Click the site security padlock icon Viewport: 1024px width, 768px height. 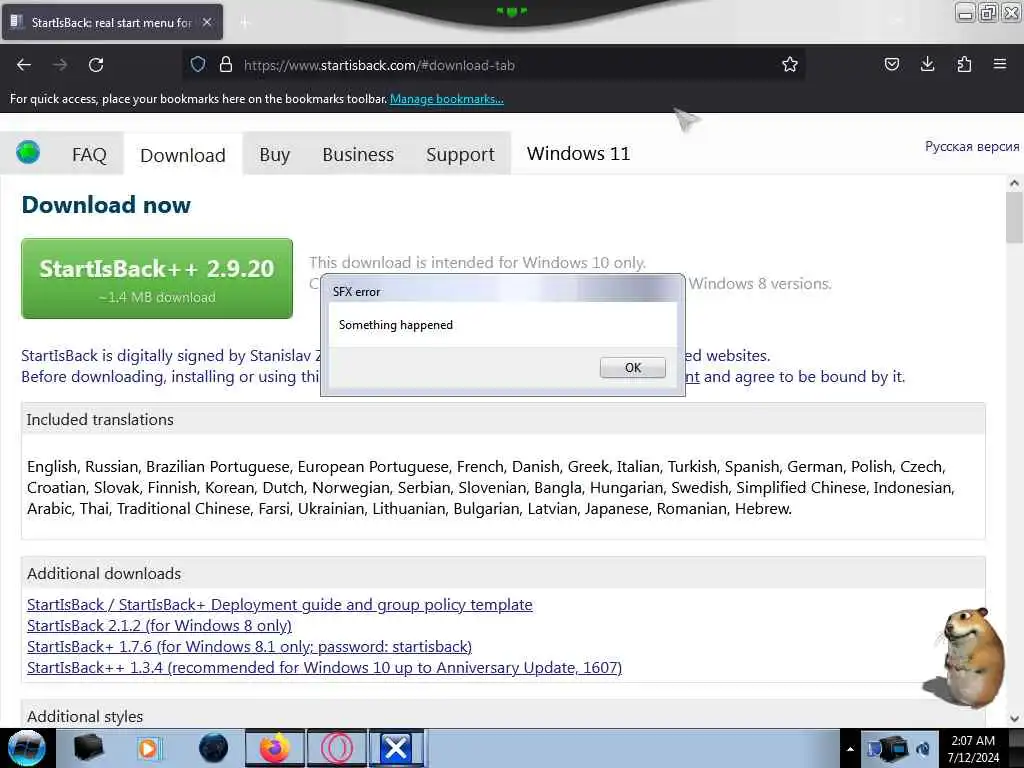tap(226, 64)
